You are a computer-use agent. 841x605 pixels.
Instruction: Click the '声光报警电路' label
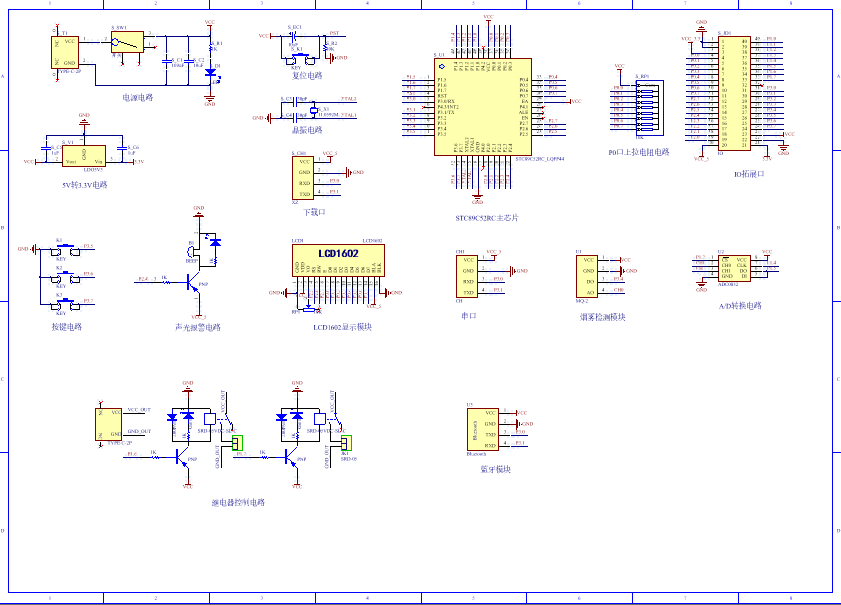tap(197, 327)
